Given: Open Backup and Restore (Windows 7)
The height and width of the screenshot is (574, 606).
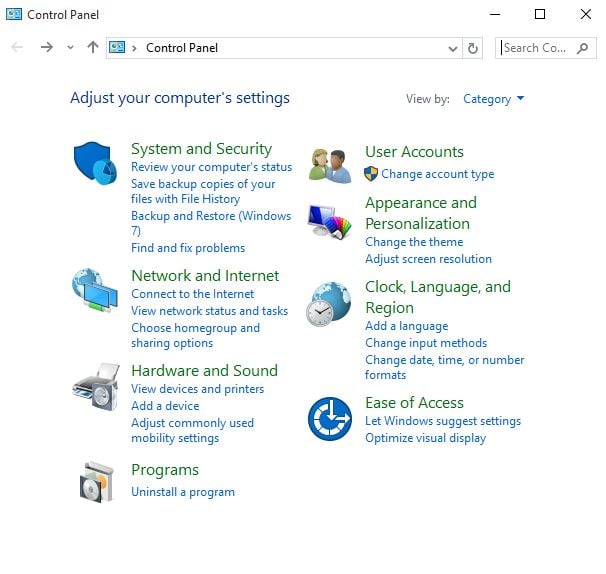Looking at the screenshot, I should click(x=211, y=223).
